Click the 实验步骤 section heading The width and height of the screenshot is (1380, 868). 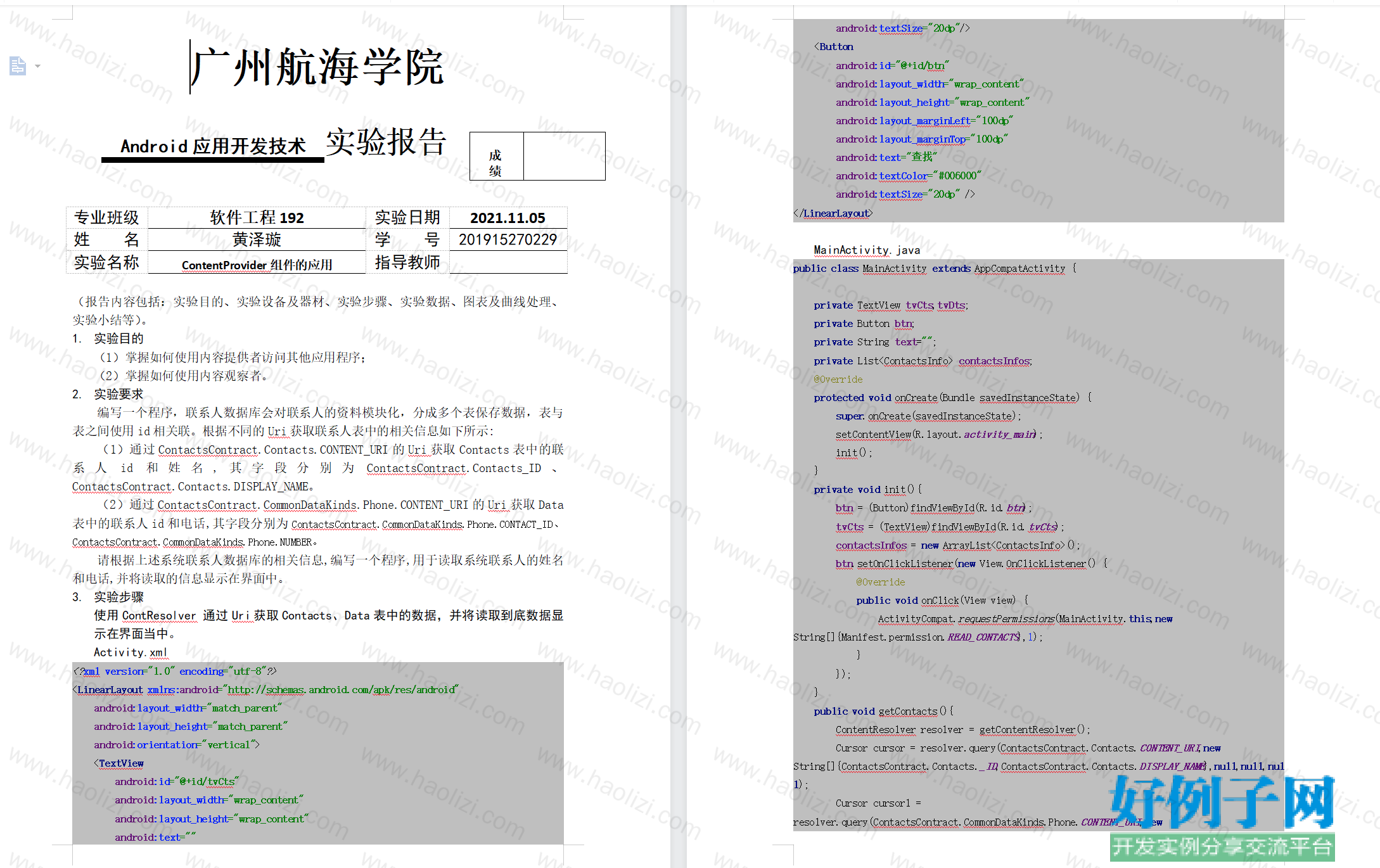pos(119,597)
